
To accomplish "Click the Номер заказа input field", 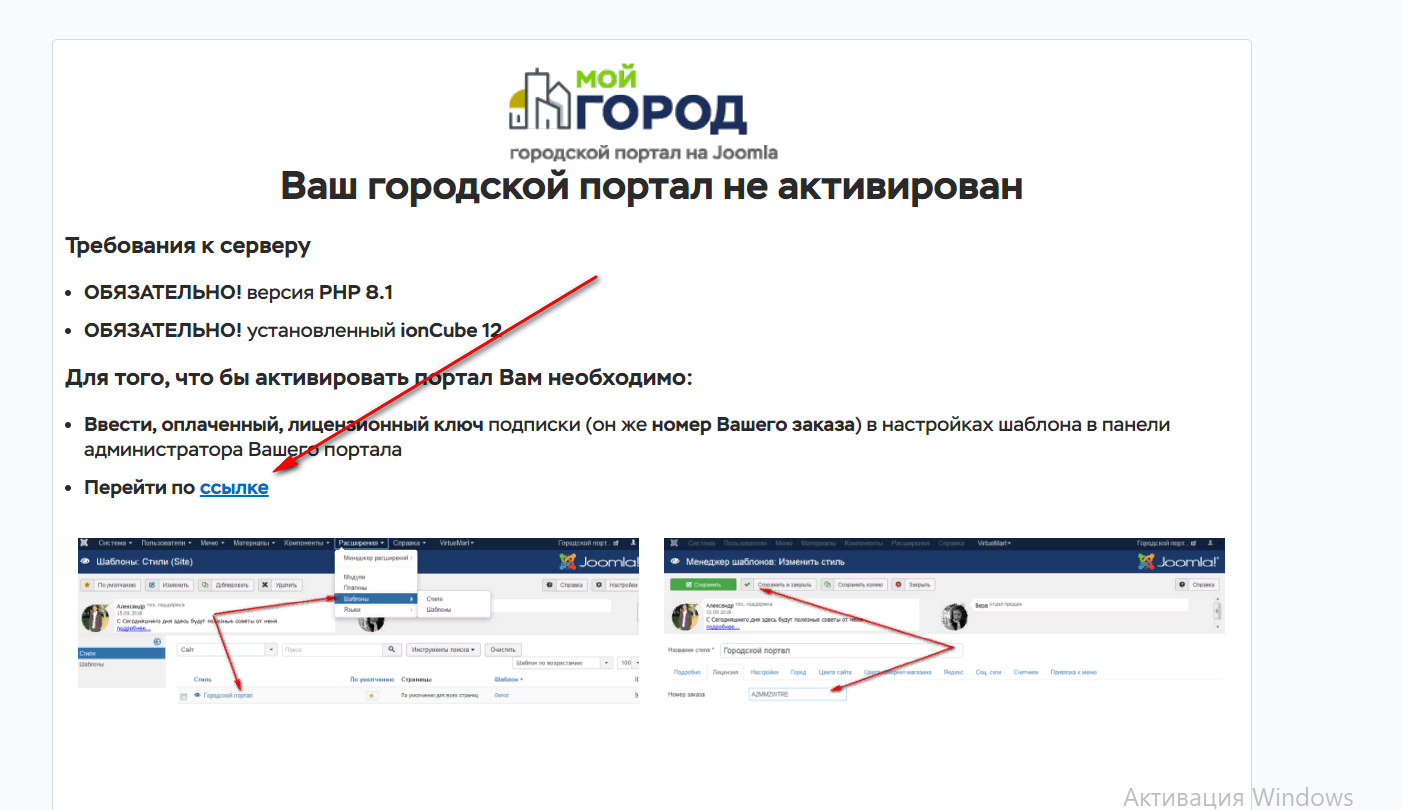I will coord(796,694).
